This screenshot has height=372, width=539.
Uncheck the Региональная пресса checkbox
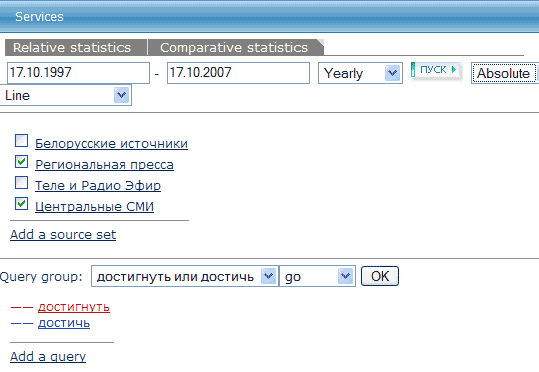pos(21,162)
